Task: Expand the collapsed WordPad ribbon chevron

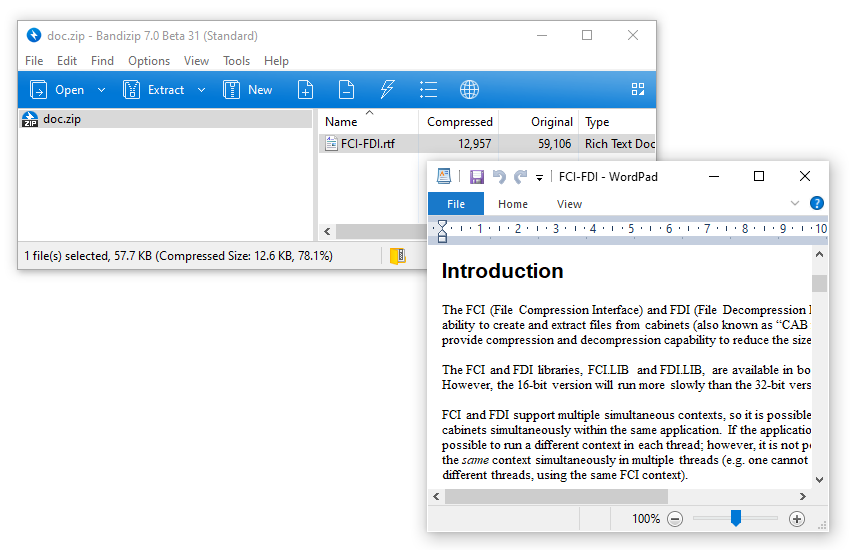Action: tap(795, 203)
